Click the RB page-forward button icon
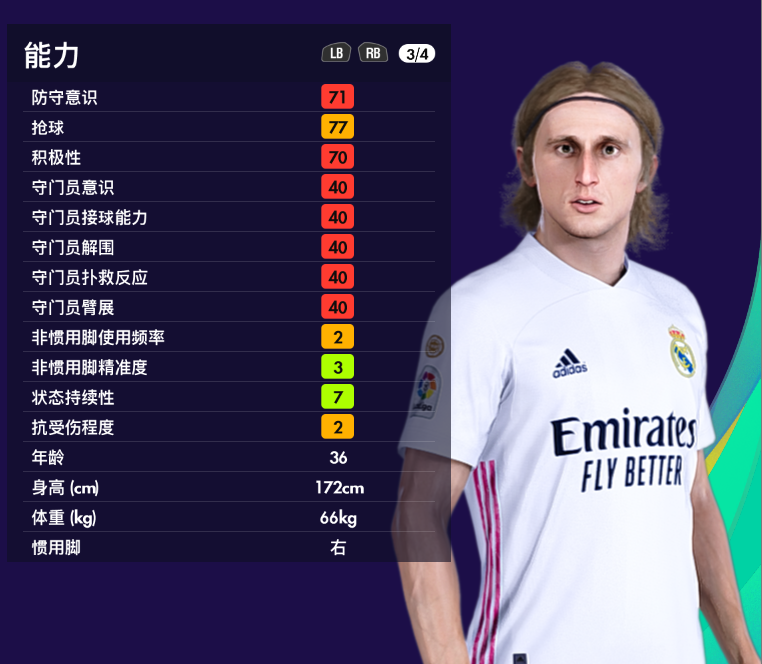The width and height of the screenshot is (762, 664). coord(373,53)
